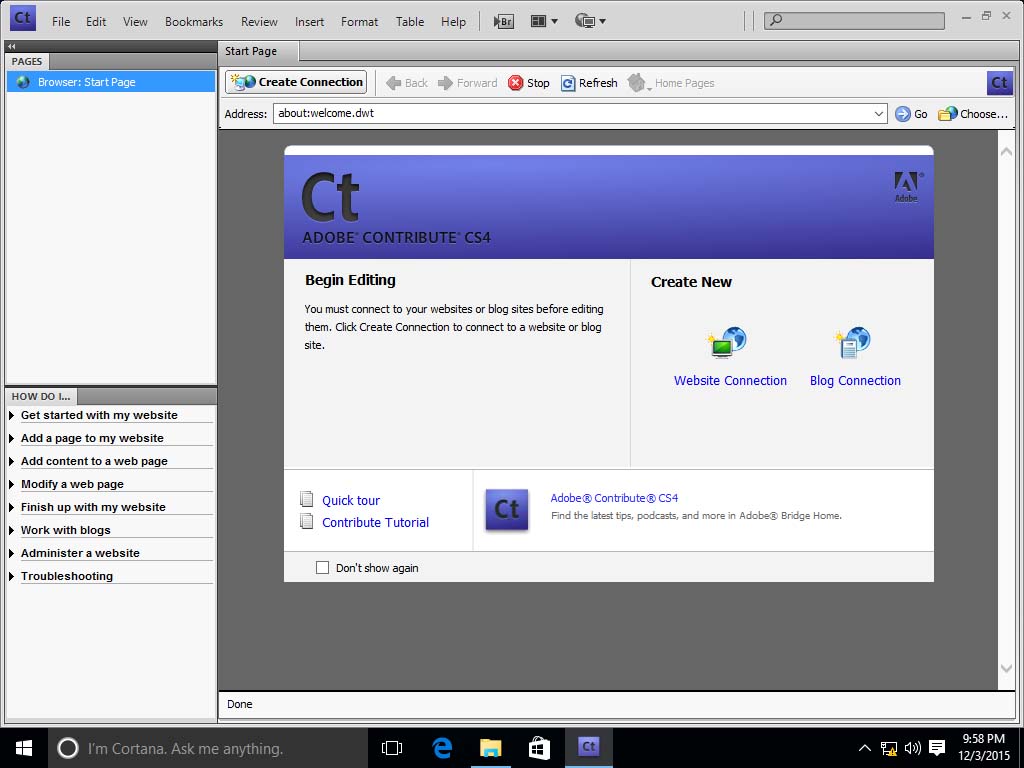Click the Refresh button

pos(589,83)
